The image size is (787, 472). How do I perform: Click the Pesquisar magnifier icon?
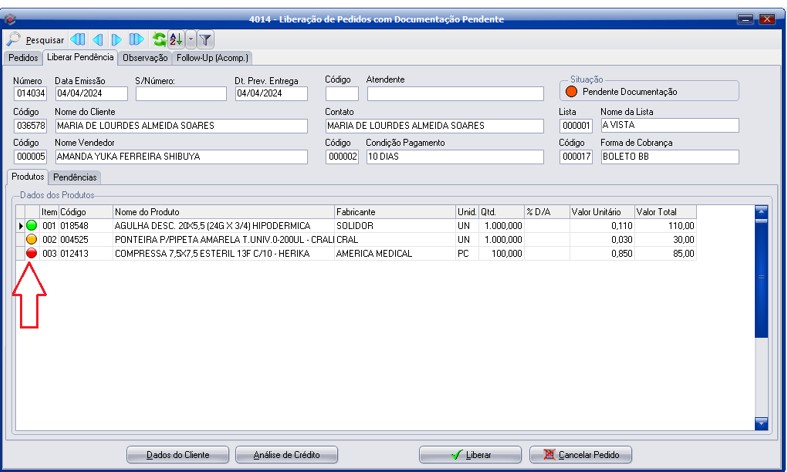(14, 40)
